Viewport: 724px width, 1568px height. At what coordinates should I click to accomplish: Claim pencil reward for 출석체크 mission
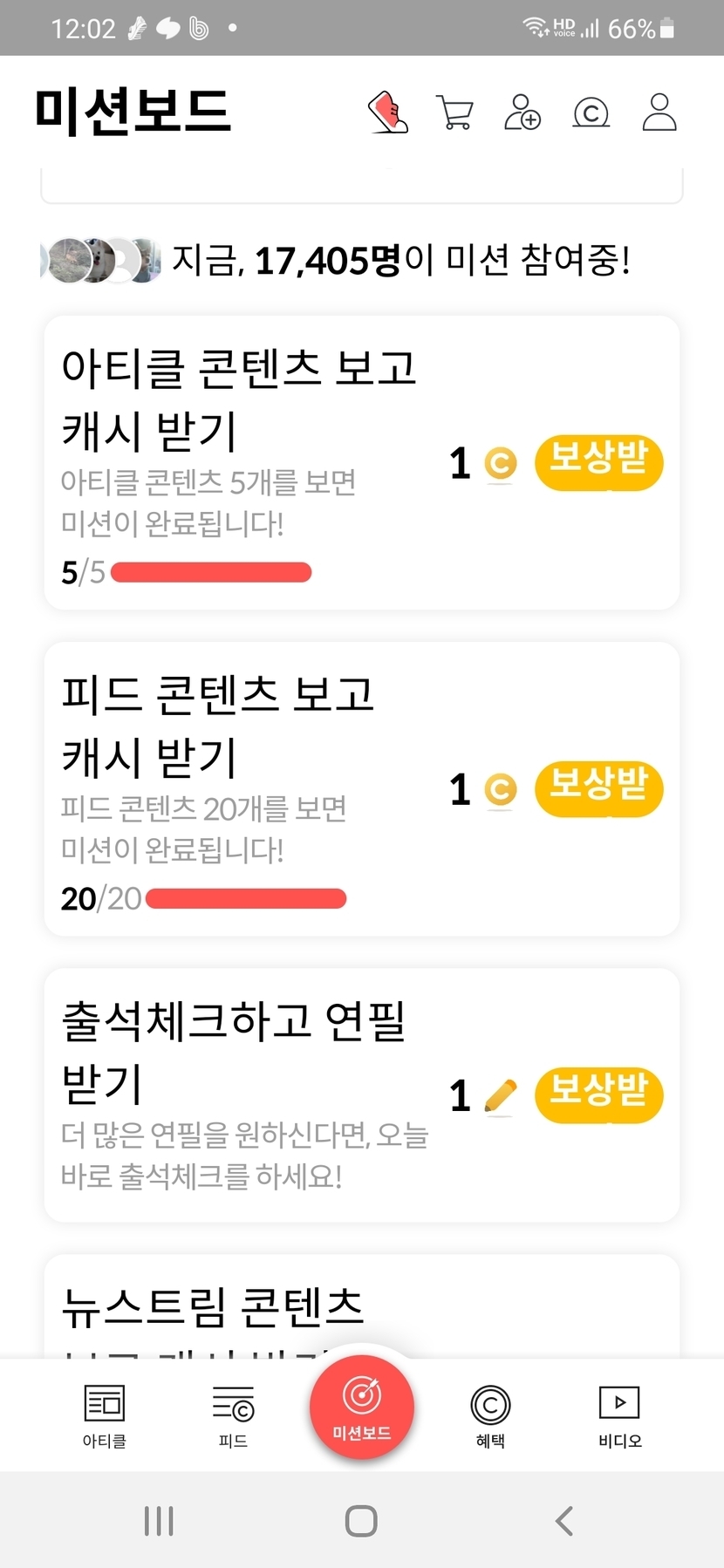pyautogui.click(x=598, y=1094)
